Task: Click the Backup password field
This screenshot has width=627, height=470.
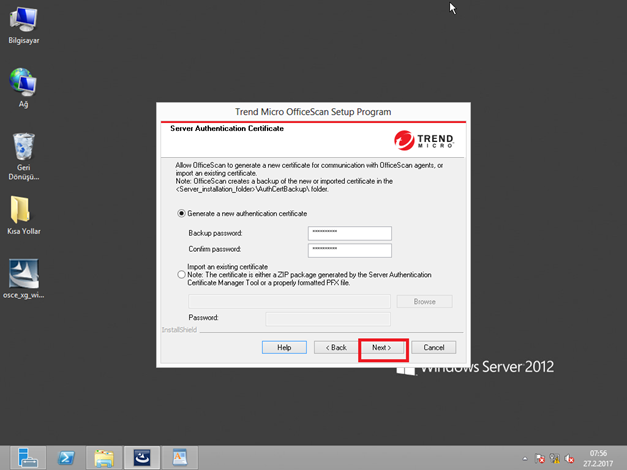Action: pos(349,233)
